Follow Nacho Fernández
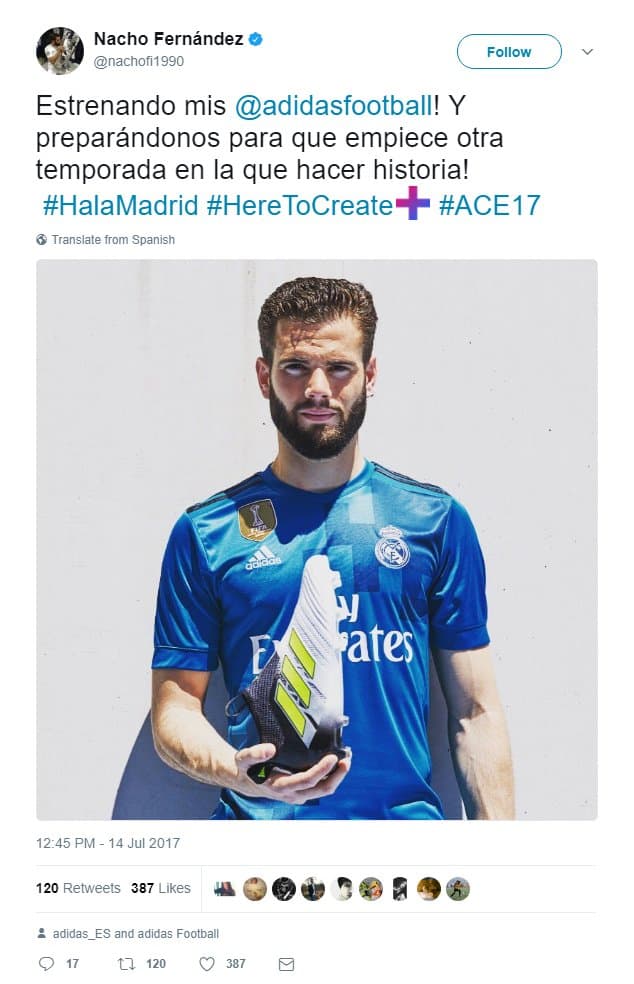The width and height of the screenshot is (634, 984). pos(509,51)
